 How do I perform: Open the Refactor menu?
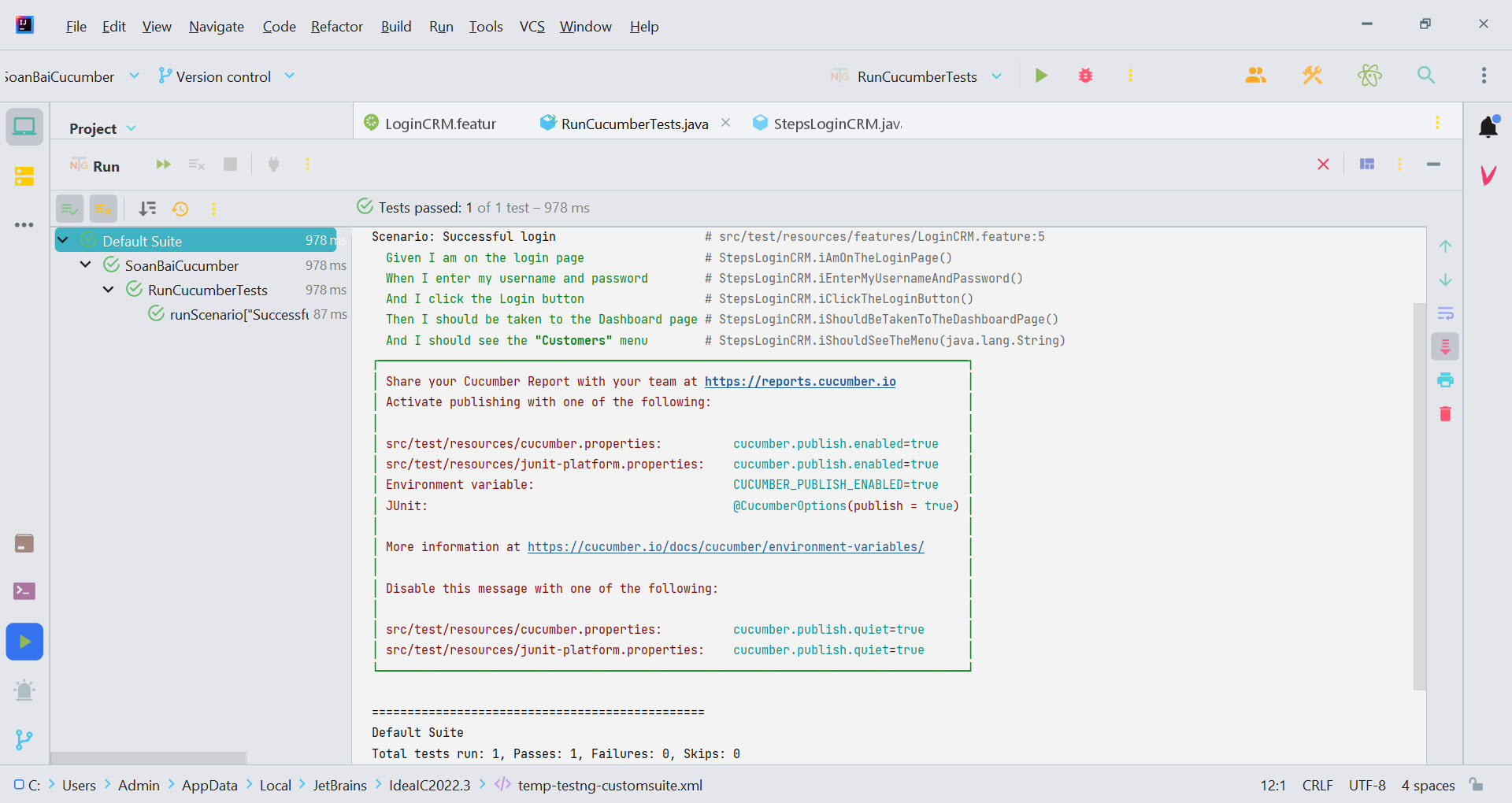337,27
